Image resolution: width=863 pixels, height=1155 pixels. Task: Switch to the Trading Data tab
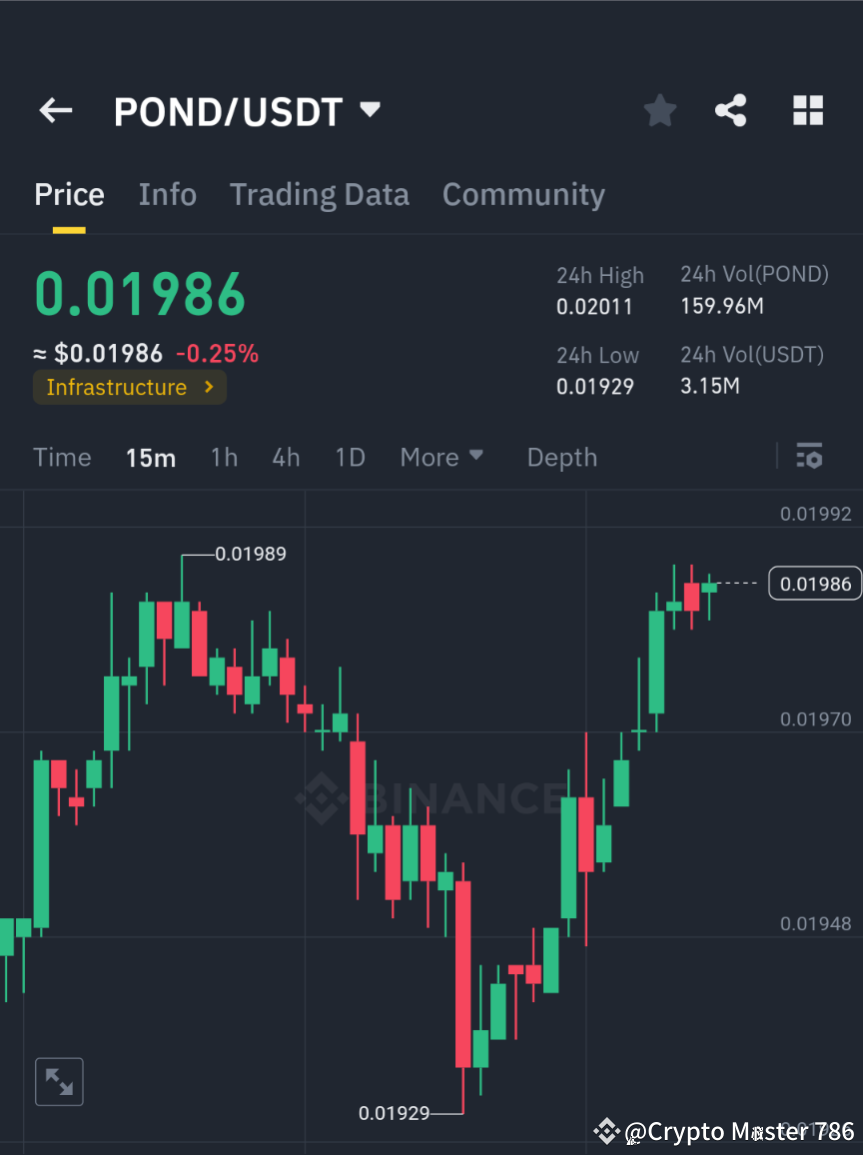[x=319, y=194]
